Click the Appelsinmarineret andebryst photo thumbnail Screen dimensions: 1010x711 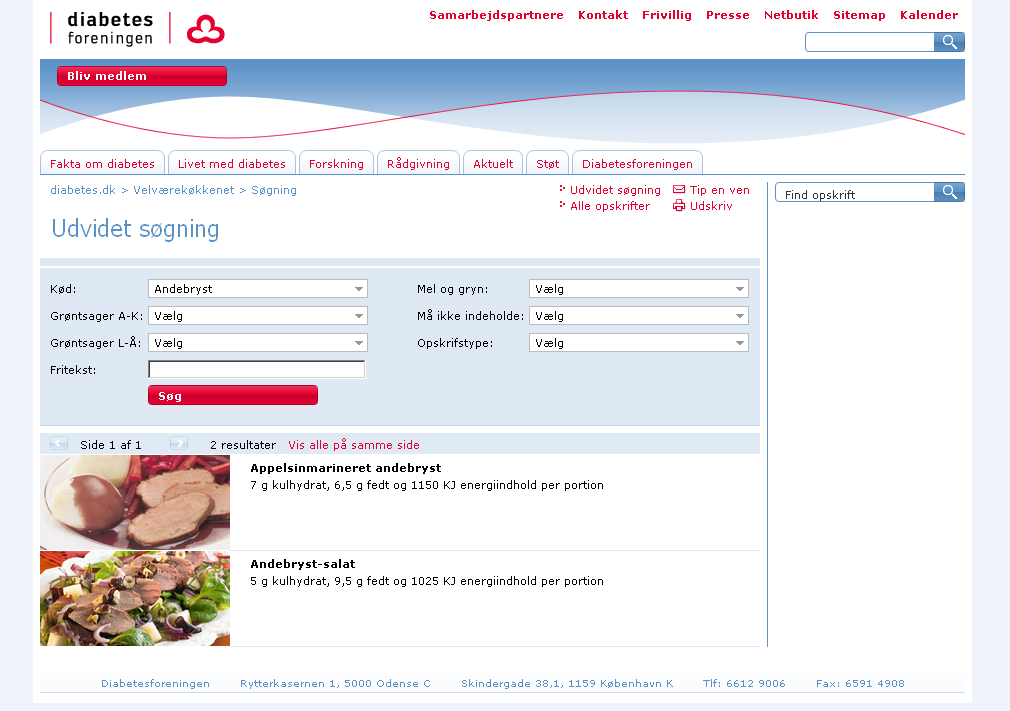(x=135, y=502)
